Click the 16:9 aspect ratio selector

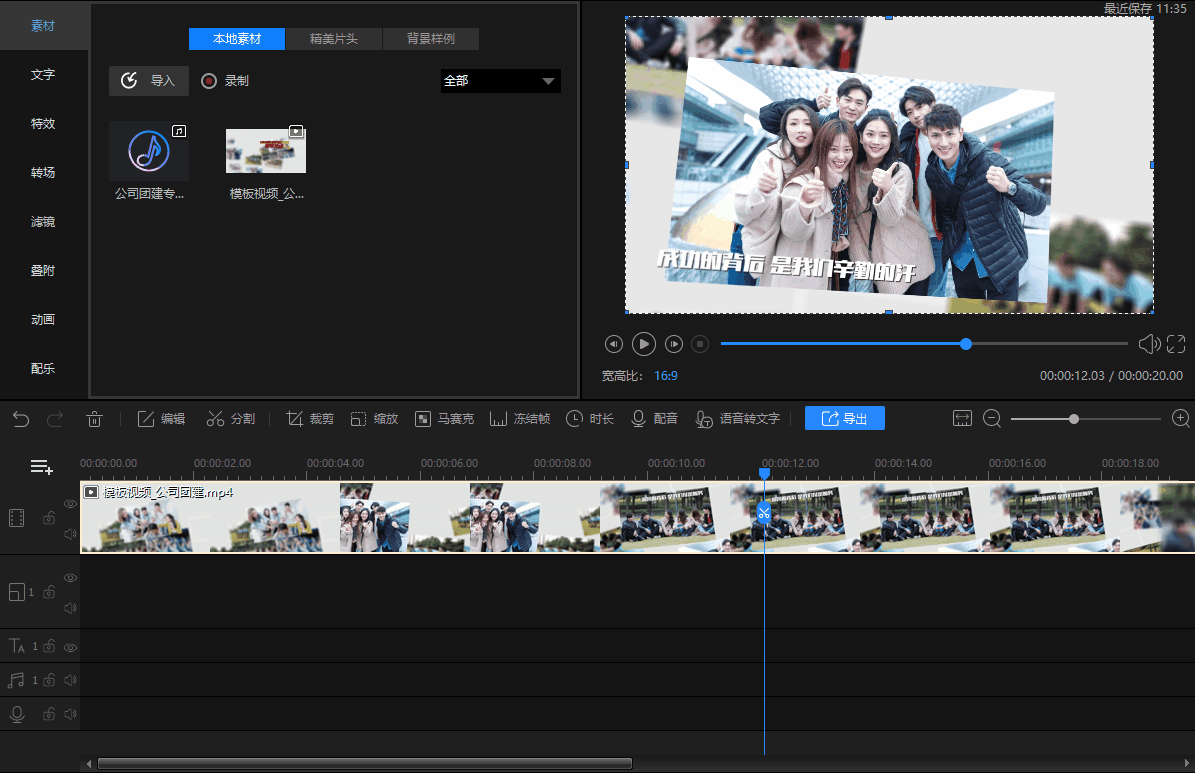tap(665, 376)
